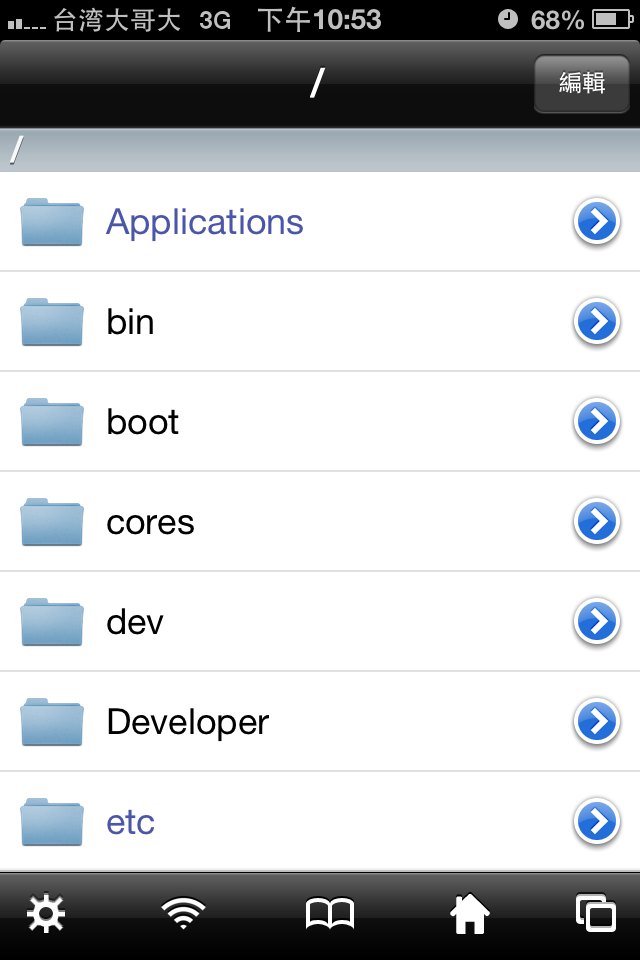Tap the 編輯 edit button
Viewport: 640px width, 960px height.
[582, 83]
